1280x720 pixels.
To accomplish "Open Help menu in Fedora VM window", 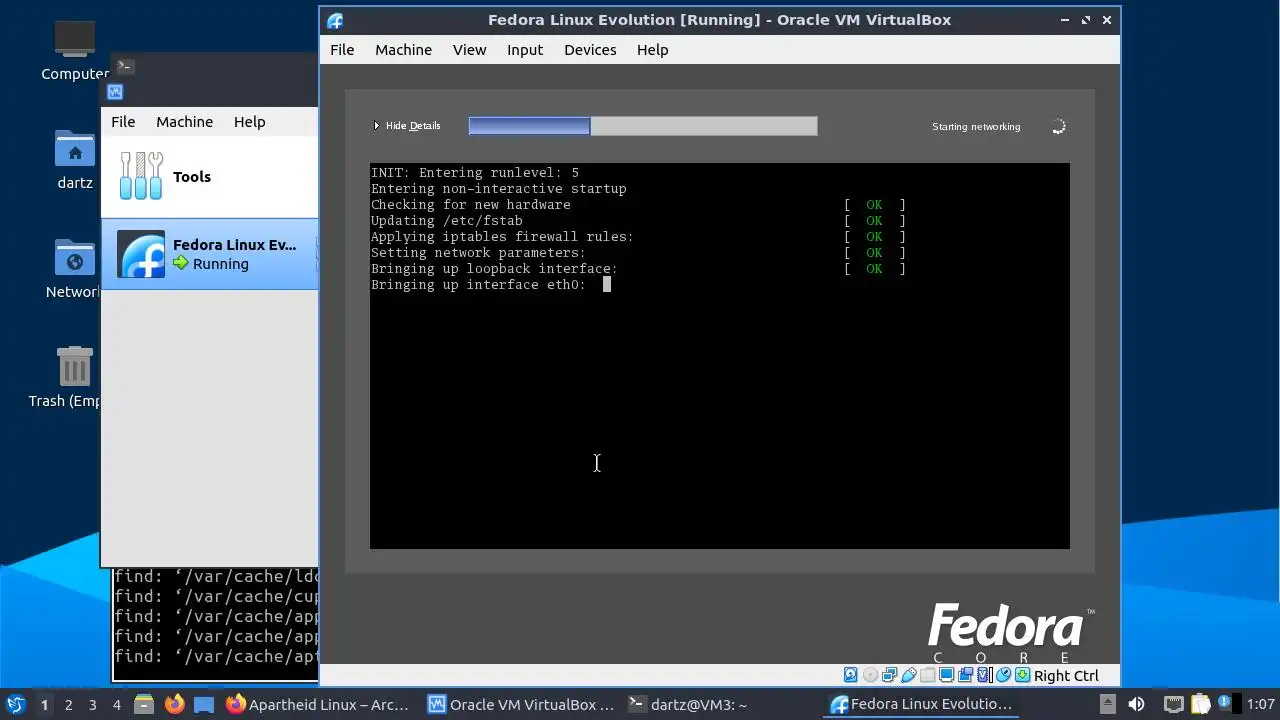I will coord(652,50).
